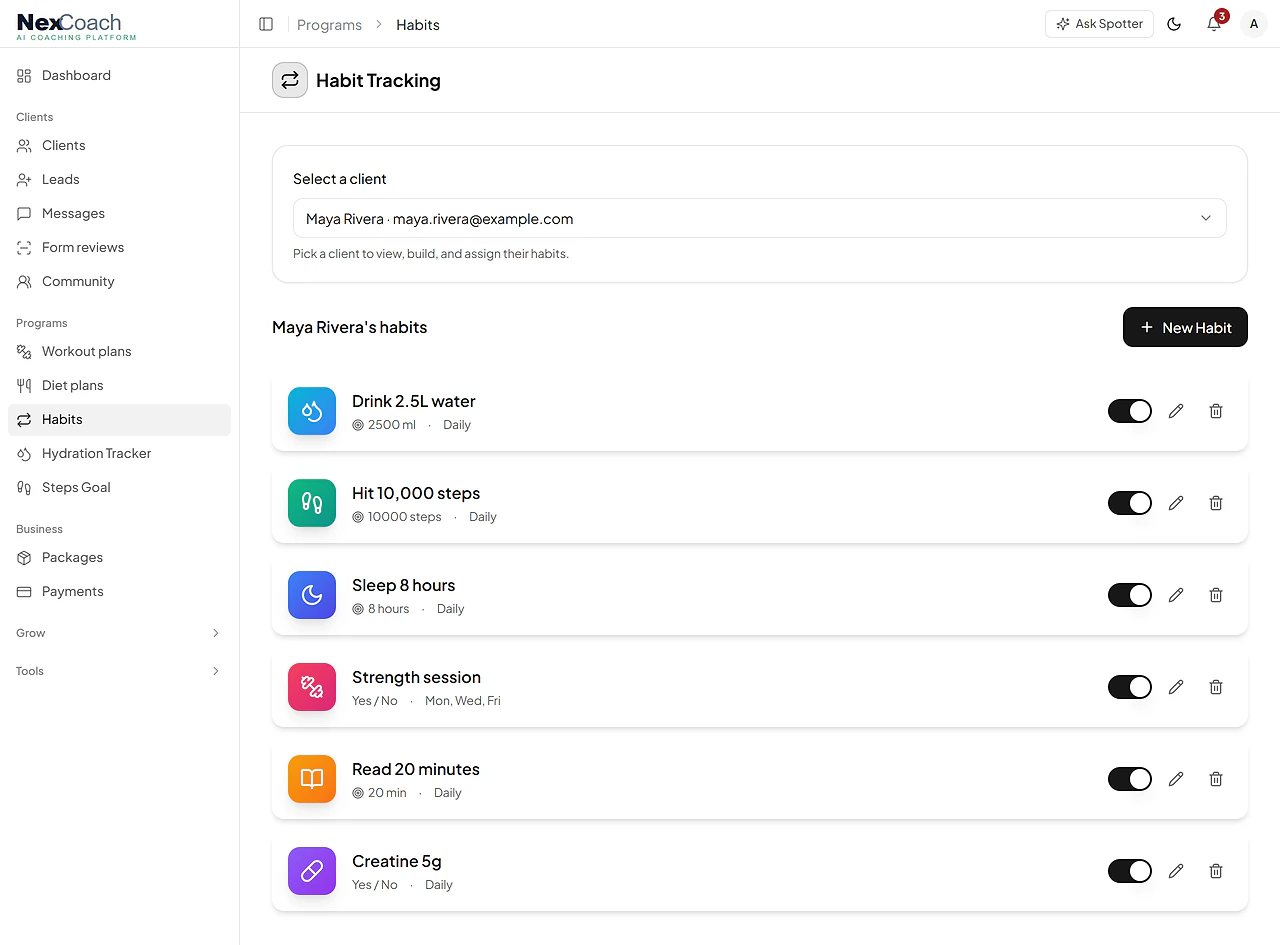Disable the Drink 2.5L water habit toggle

1130,411
